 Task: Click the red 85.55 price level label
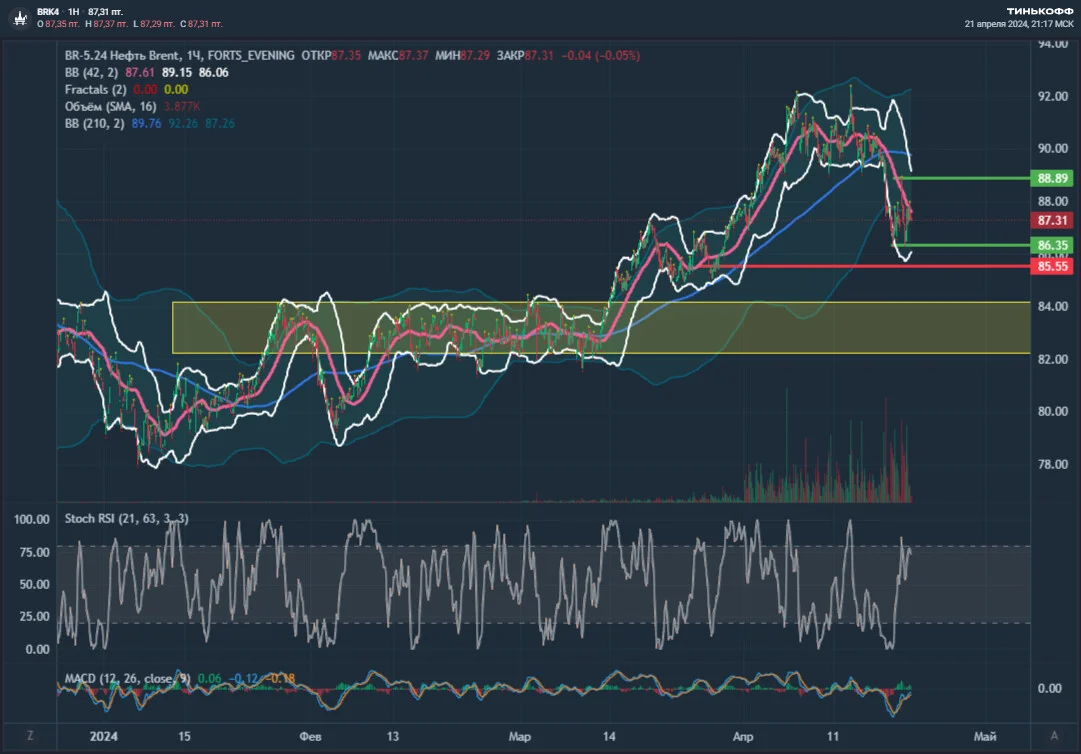point(1052,266)
